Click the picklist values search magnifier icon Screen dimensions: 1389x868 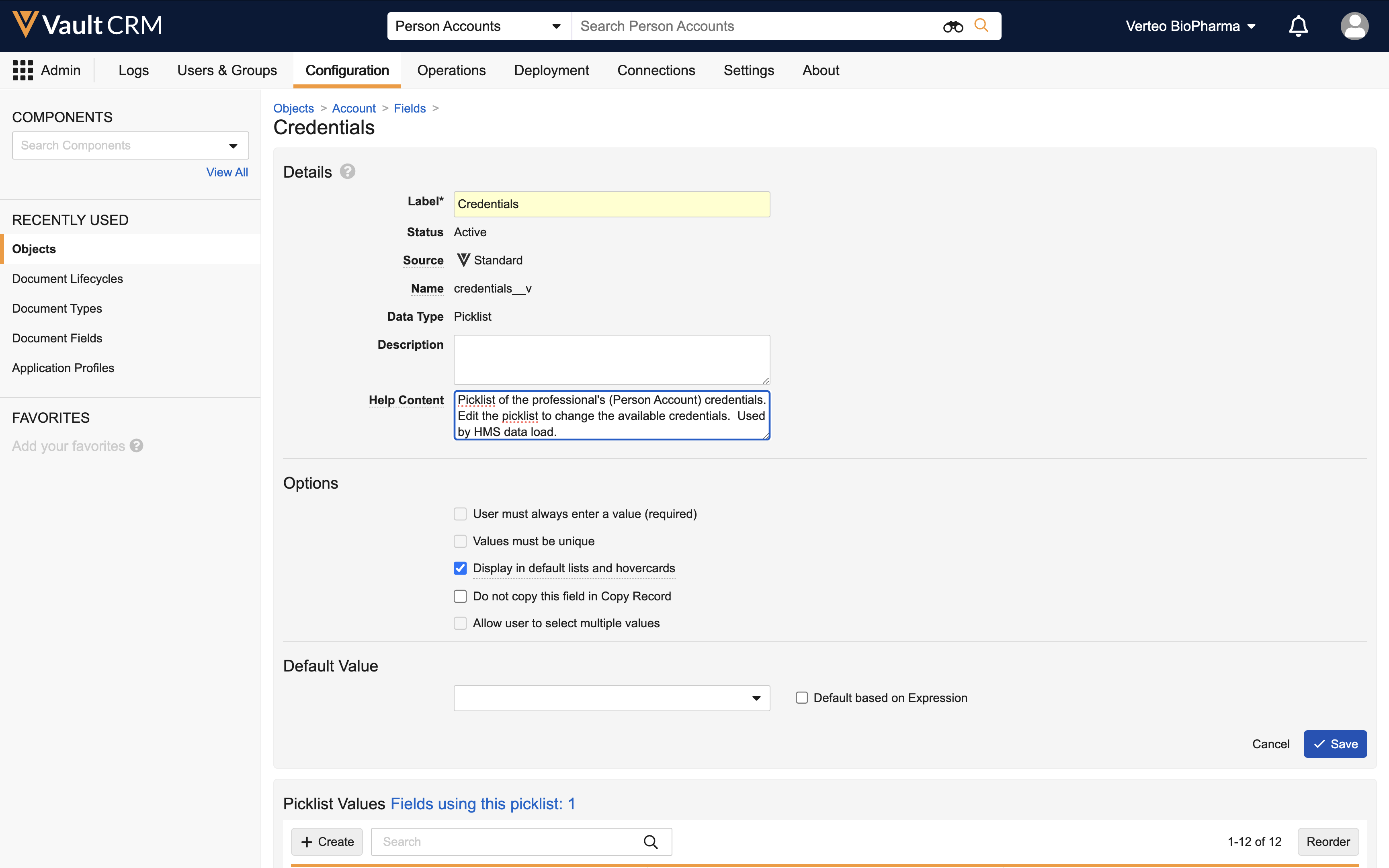pyautogui.click(x=650, y=841)
